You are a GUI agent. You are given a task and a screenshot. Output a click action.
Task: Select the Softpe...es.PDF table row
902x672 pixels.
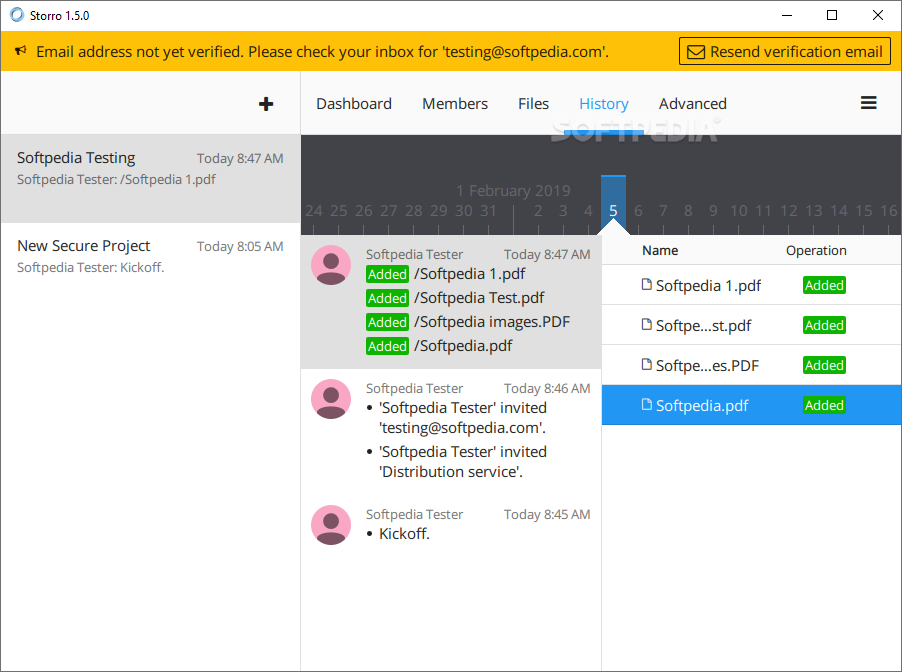(x=751, y=365)
